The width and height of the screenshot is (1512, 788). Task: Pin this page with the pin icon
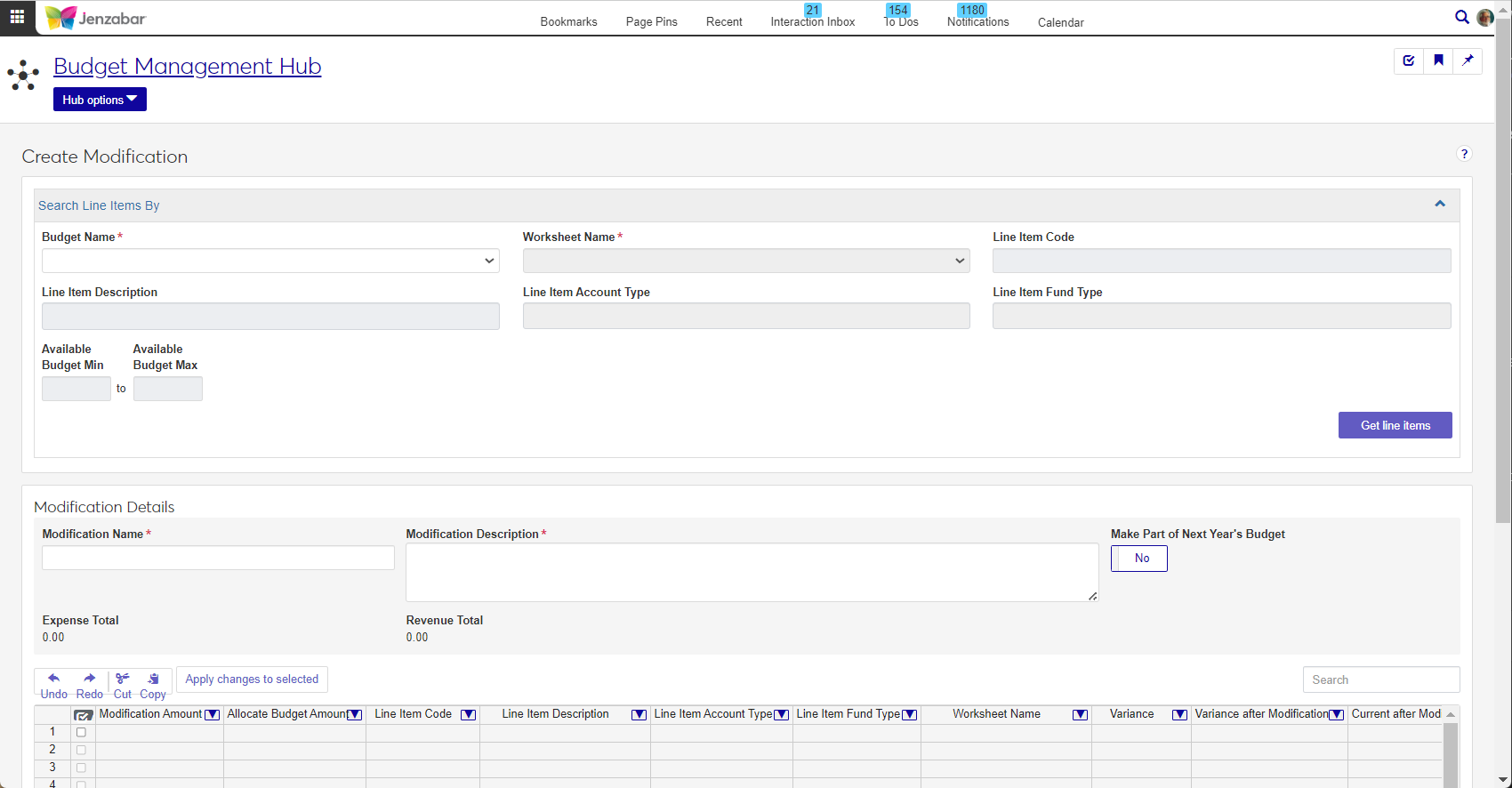pyautogui.click(x=1468, y=60)
